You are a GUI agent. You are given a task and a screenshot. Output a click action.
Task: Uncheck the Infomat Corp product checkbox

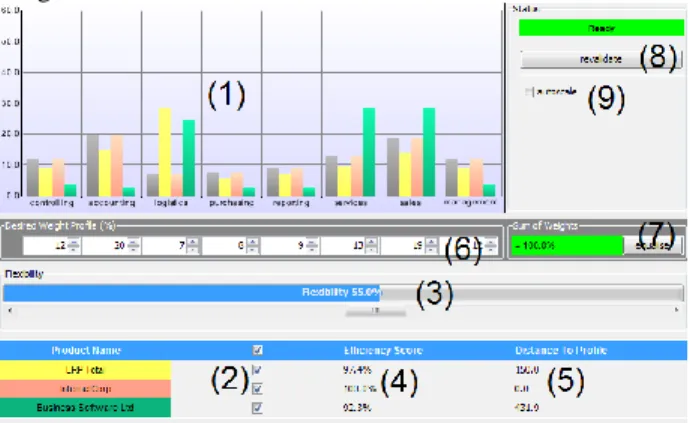257,389
